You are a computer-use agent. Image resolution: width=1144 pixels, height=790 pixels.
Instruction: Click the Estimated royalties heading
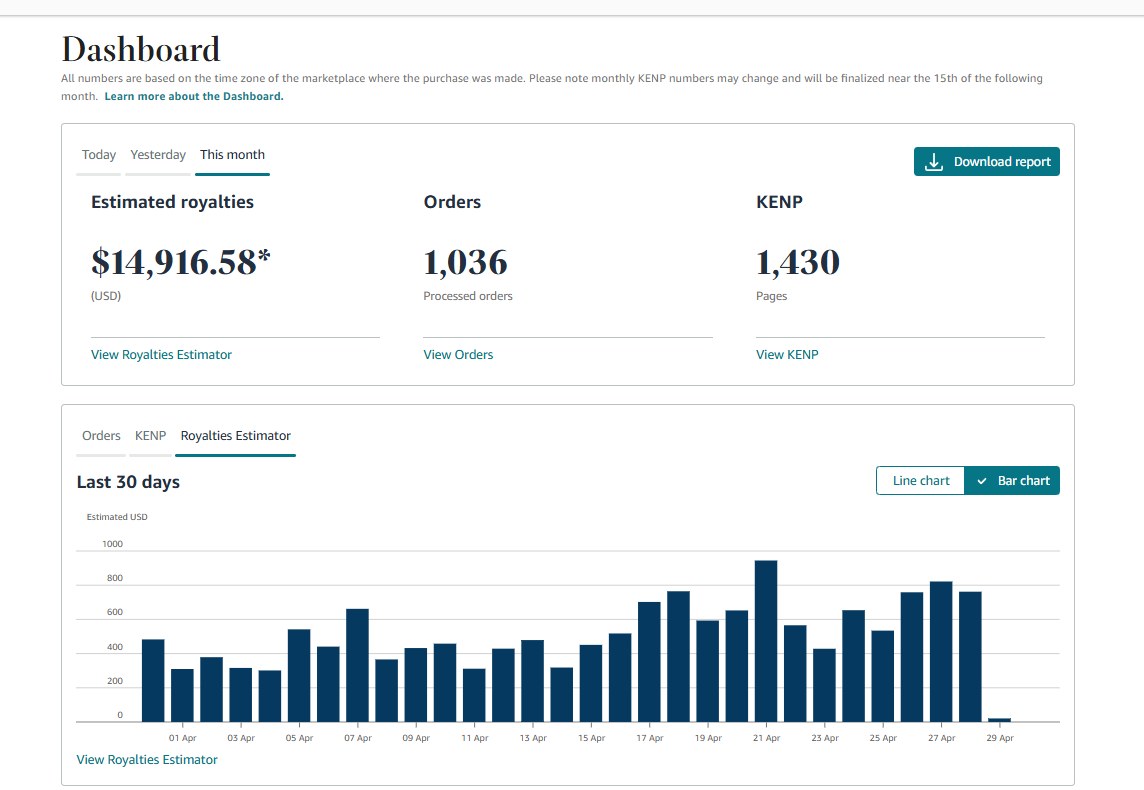point(172,202)
